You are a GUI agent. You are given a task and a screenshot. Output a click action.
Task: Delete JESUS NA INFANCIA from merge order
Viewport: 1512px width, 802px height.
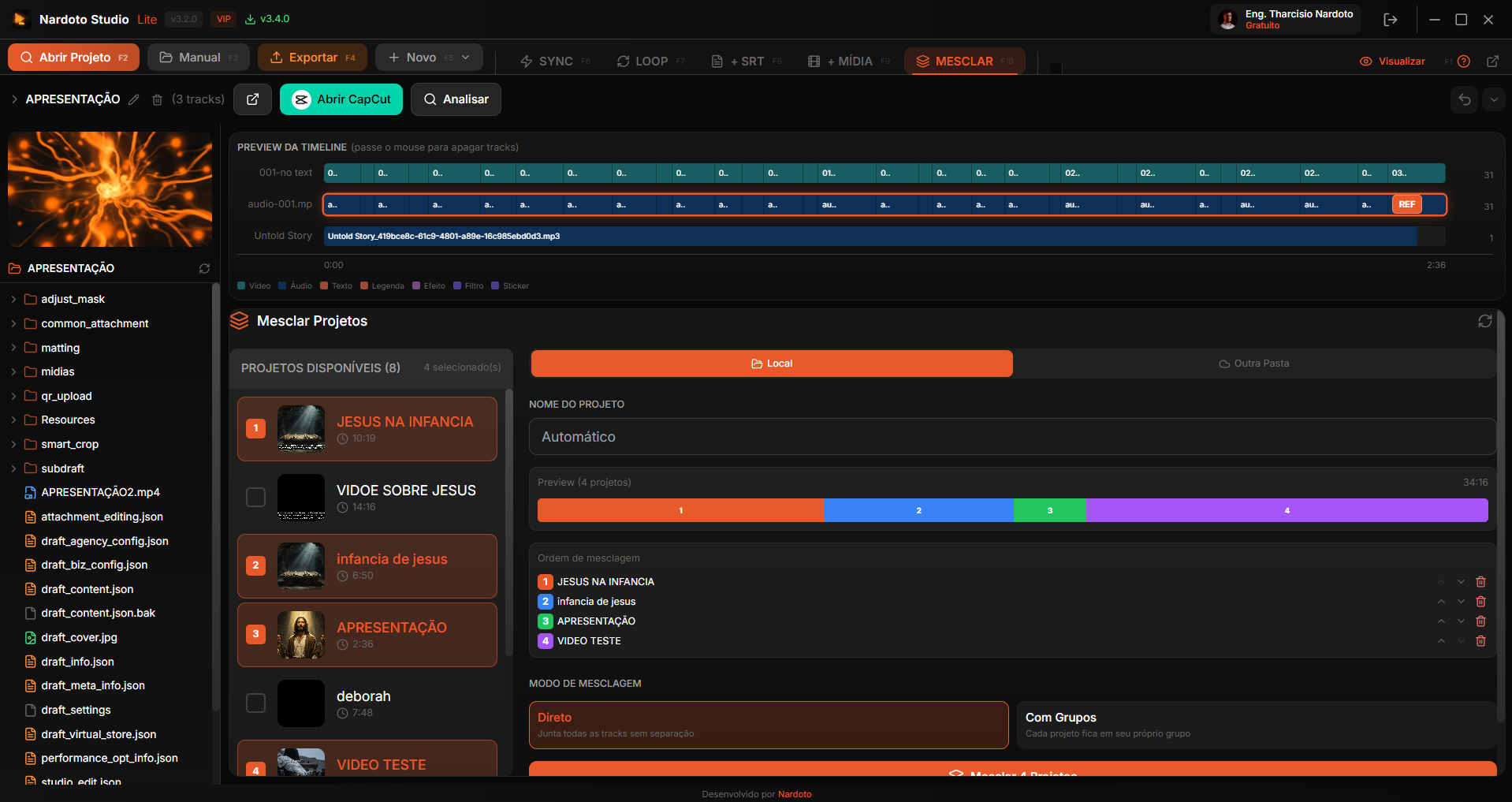(1480, 582)
